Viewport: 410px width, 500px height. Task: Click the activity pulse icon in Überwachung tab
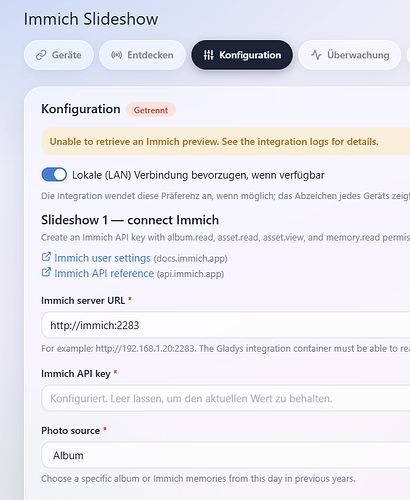(x=316, y=55)
